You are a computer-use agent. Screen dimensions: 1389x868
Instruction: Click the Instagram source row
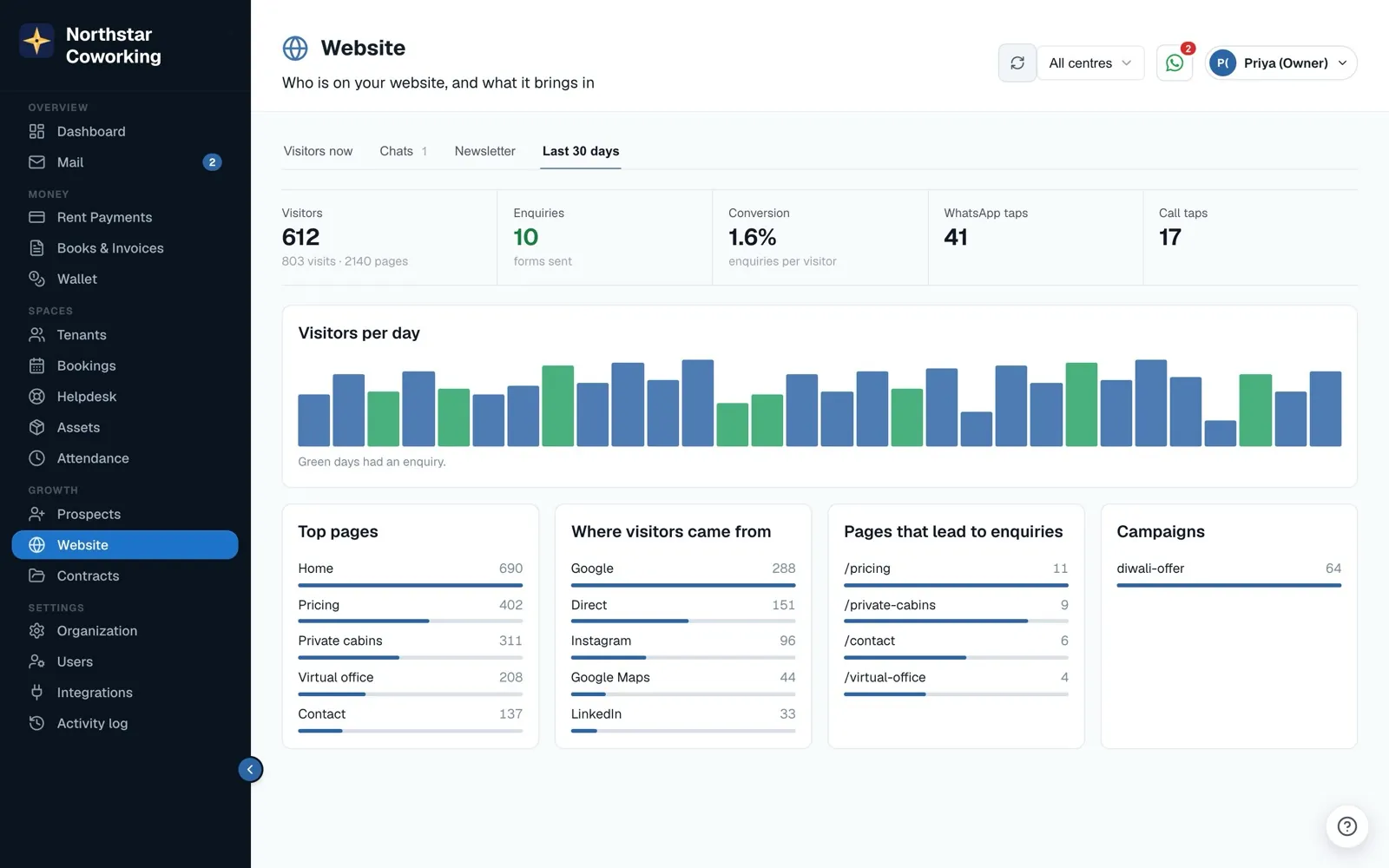pos(683,646)
